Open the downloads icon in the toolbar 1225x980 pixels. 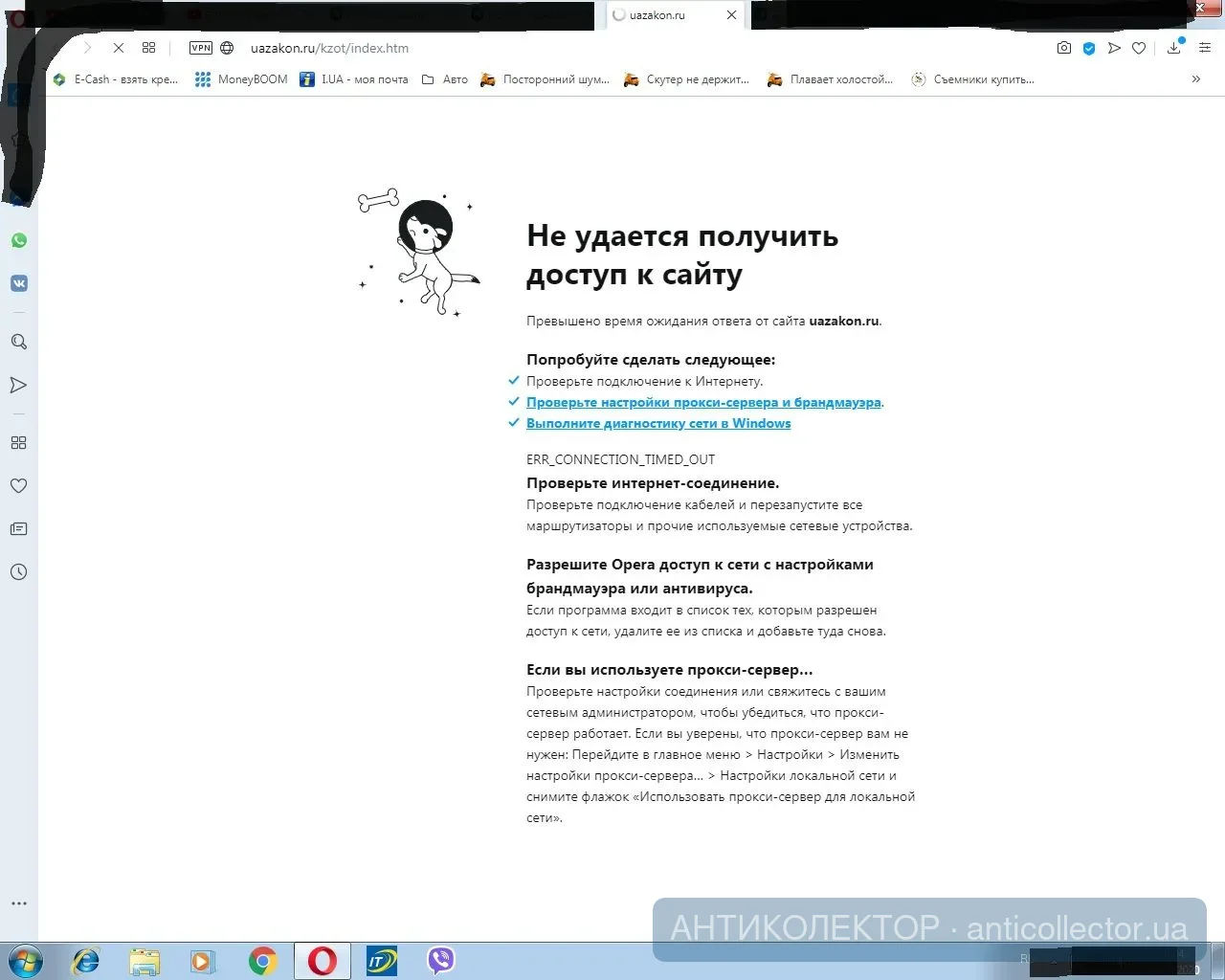1173,48
